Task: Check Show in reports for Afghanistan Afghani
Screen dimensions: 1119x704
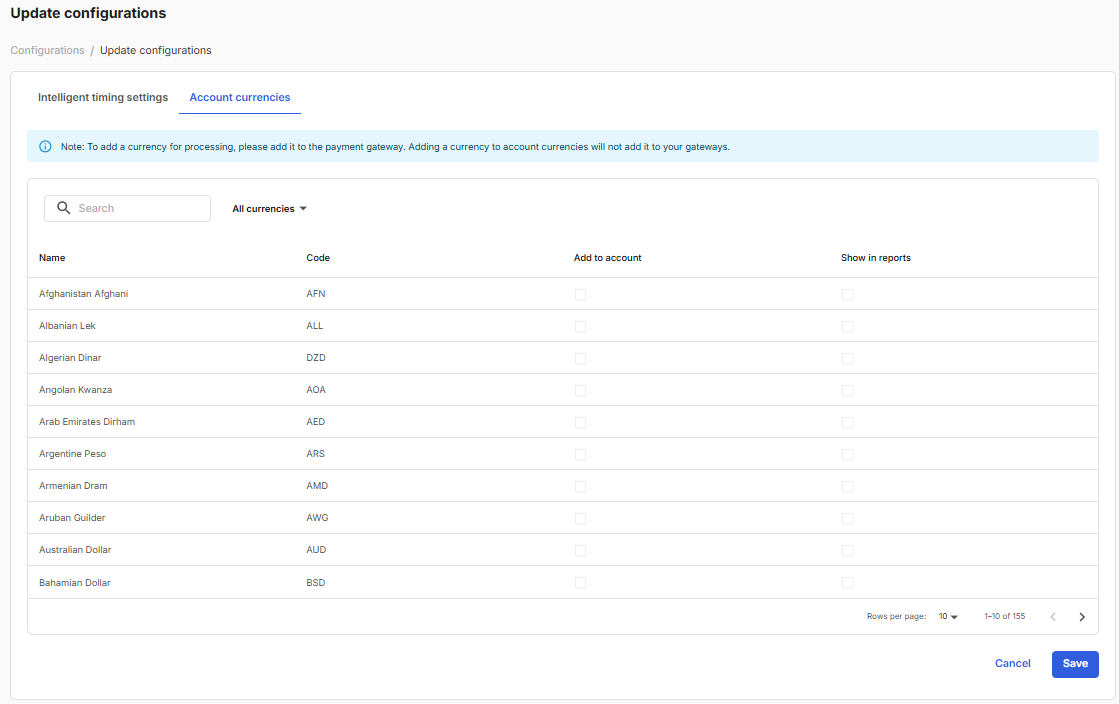Action: [847, 294]
